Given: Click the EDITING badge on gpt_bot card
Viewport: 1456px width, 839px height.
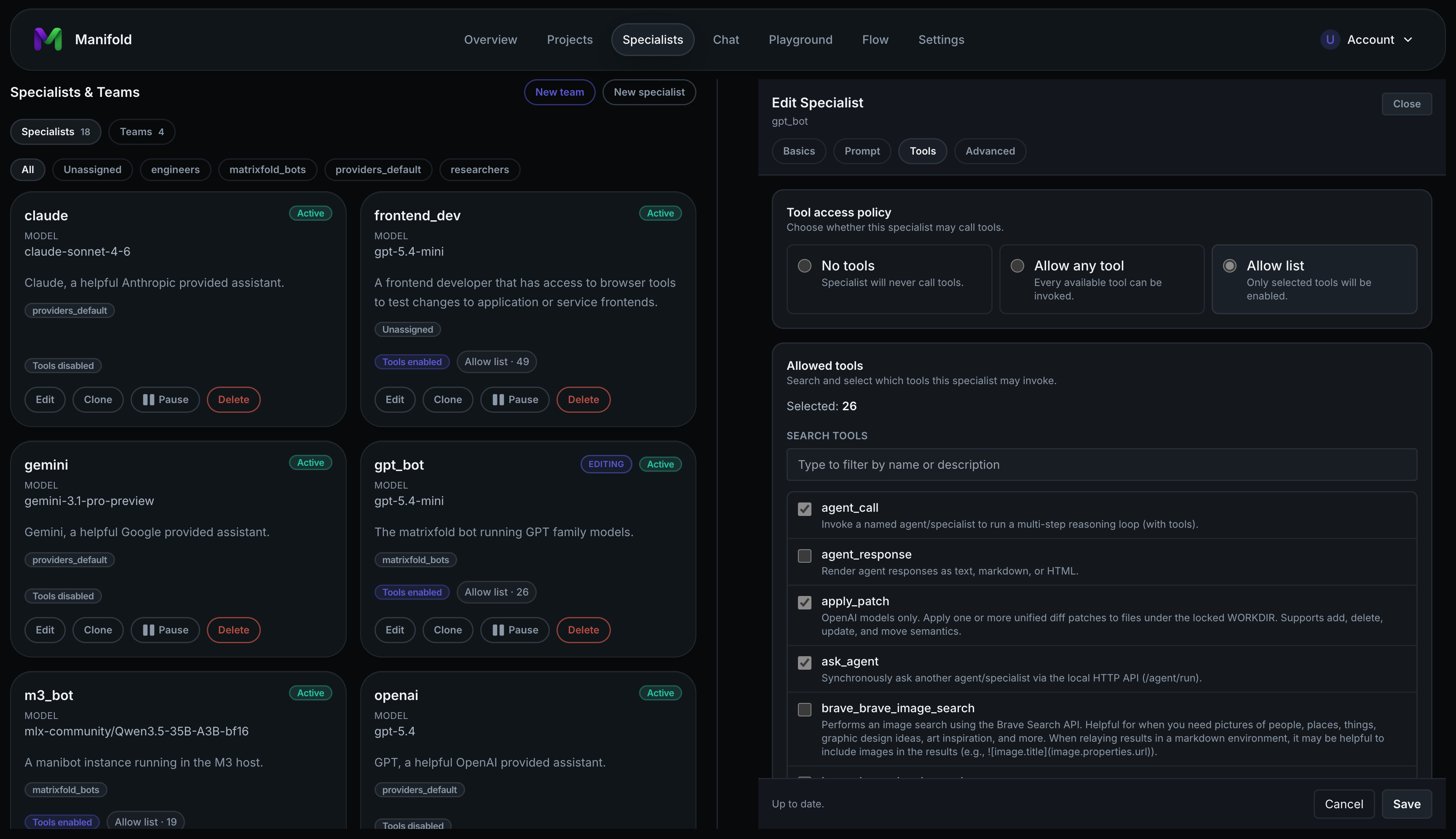Looking at the screenshot, I should click(606, 464).
